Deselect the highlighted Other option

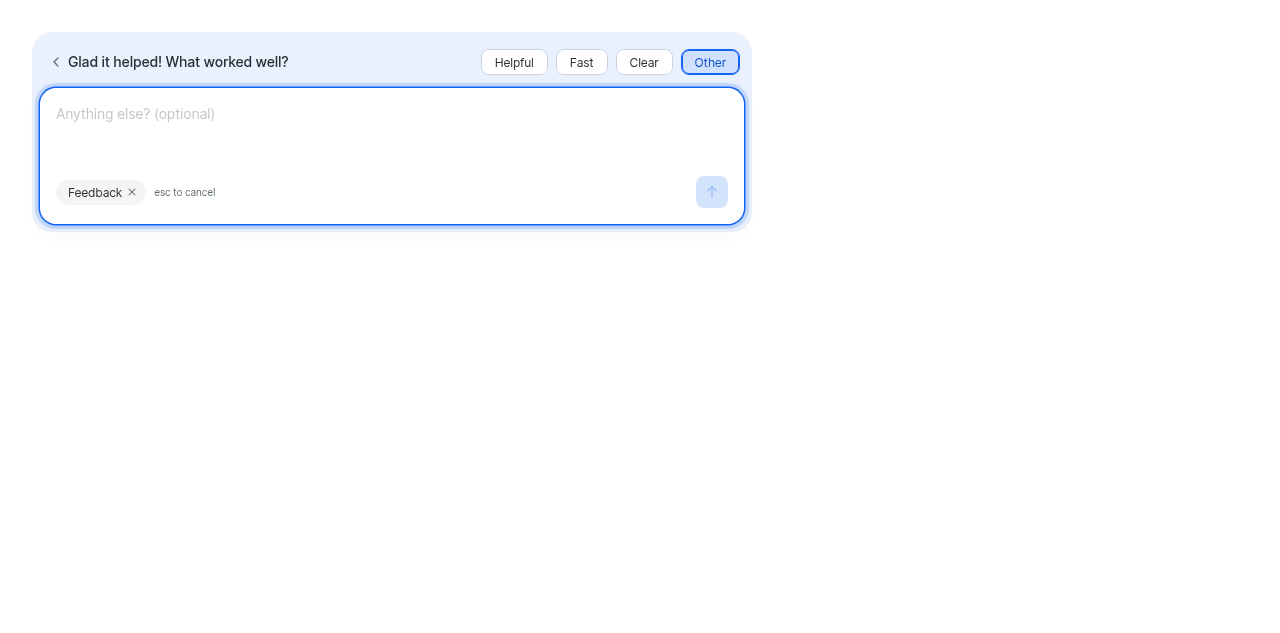tap(710, 62)
